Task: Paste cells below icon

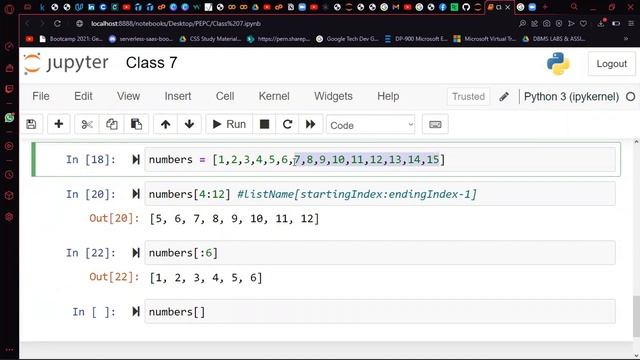Action: (x=136, y=124)
